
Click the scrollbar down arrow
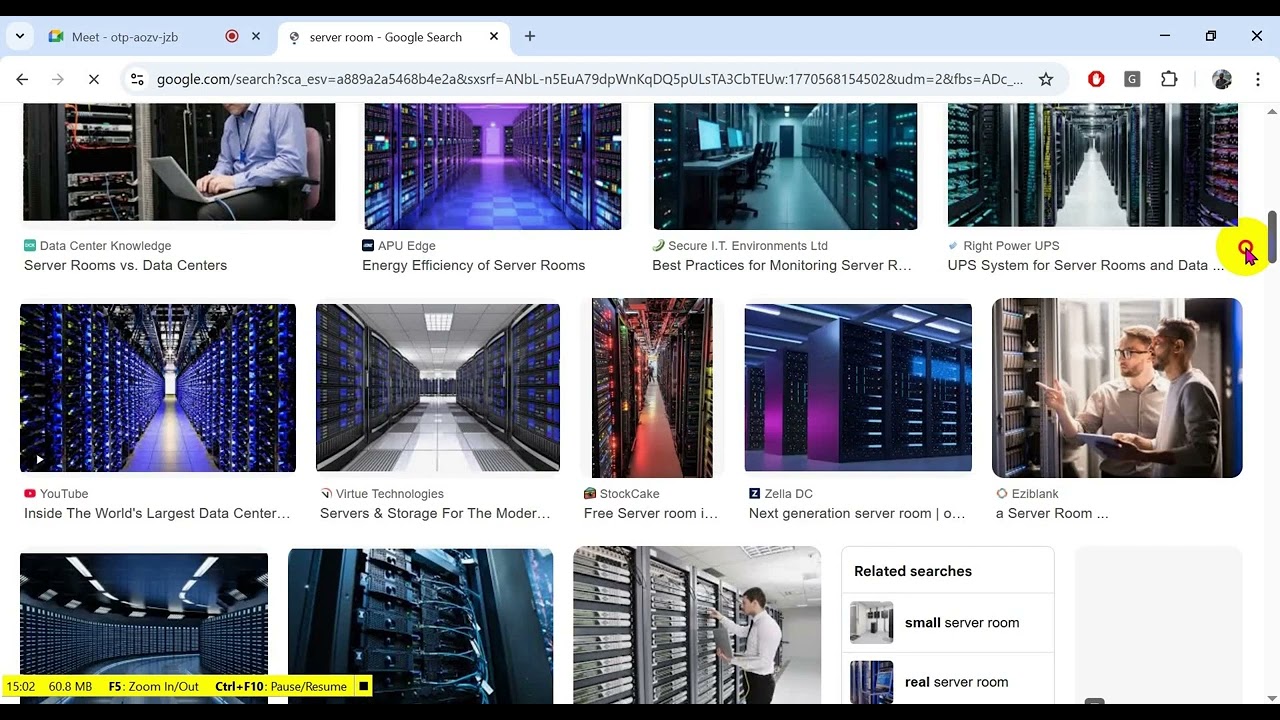pyautogui.click(x=1272, y=697)
